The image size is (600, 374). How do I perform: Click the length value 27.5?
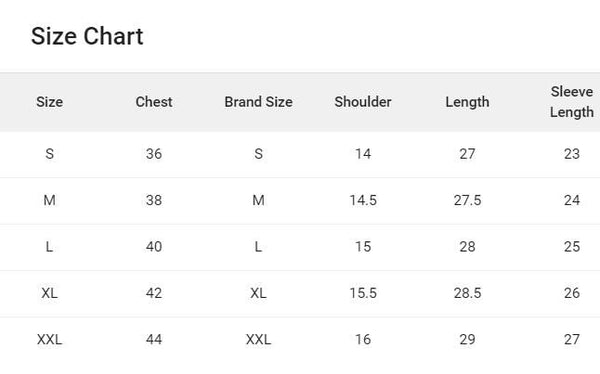(467, 200)
